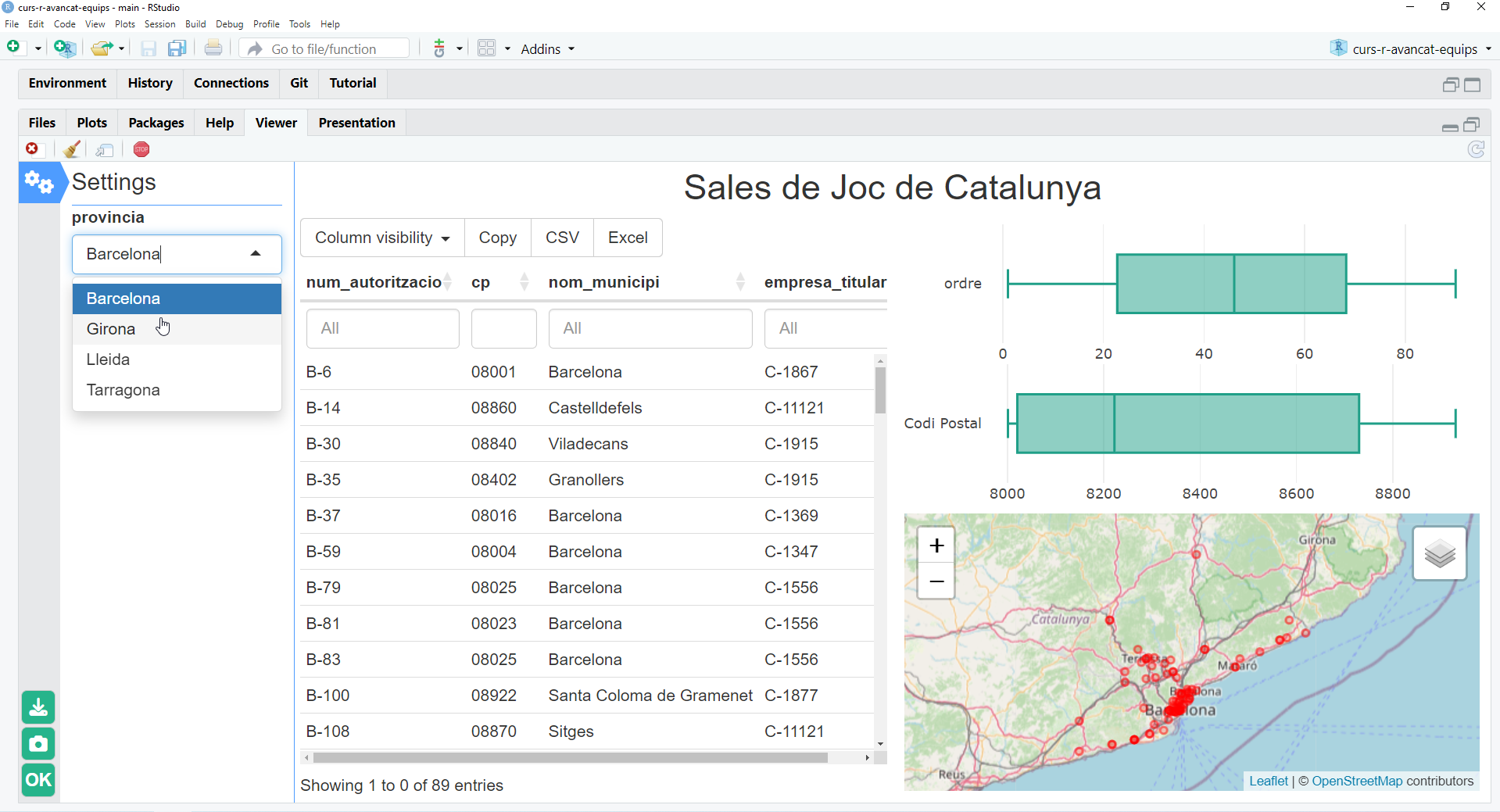
Task: Open the Column visibility dropdown
Action: (x=382, y=238)
